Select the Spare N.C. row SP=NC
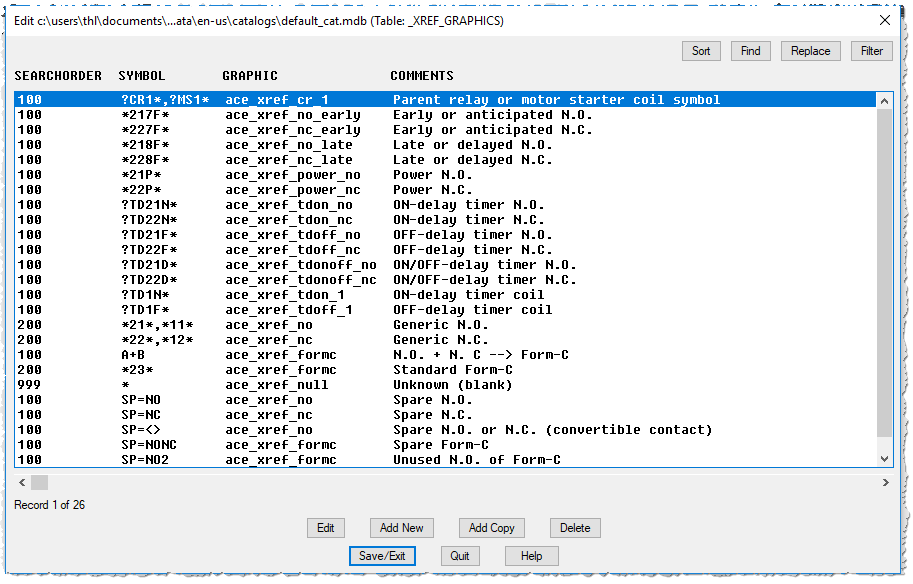The height and width of the screenshot is (584, 913). pyautogui.click(x=445, y=415)
